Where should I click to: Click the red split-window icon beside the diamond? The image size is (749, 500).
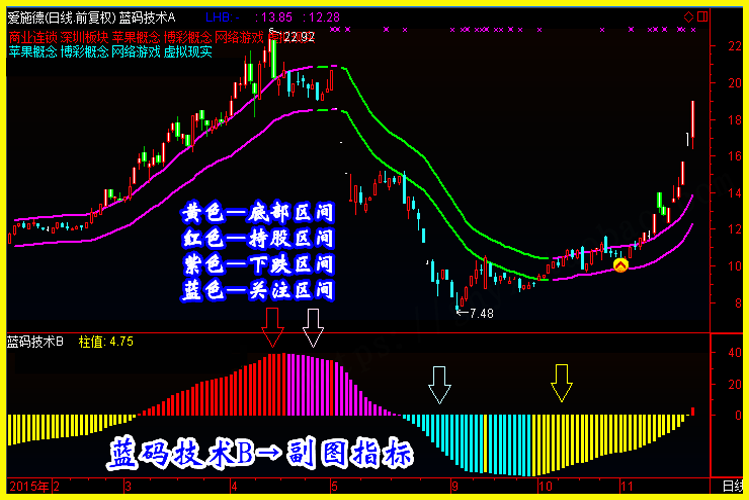pyautogui.click(x=702, y=17)
